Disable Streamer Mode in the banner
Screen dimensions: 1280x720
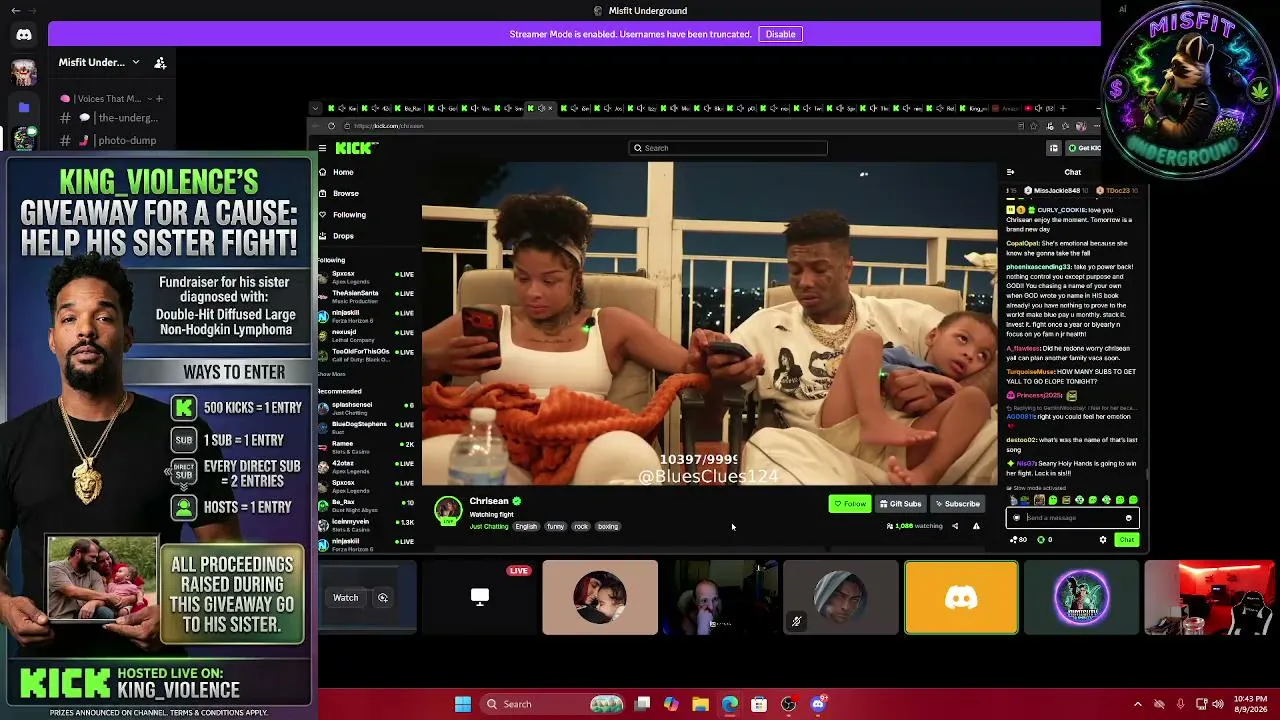(780, 34)
